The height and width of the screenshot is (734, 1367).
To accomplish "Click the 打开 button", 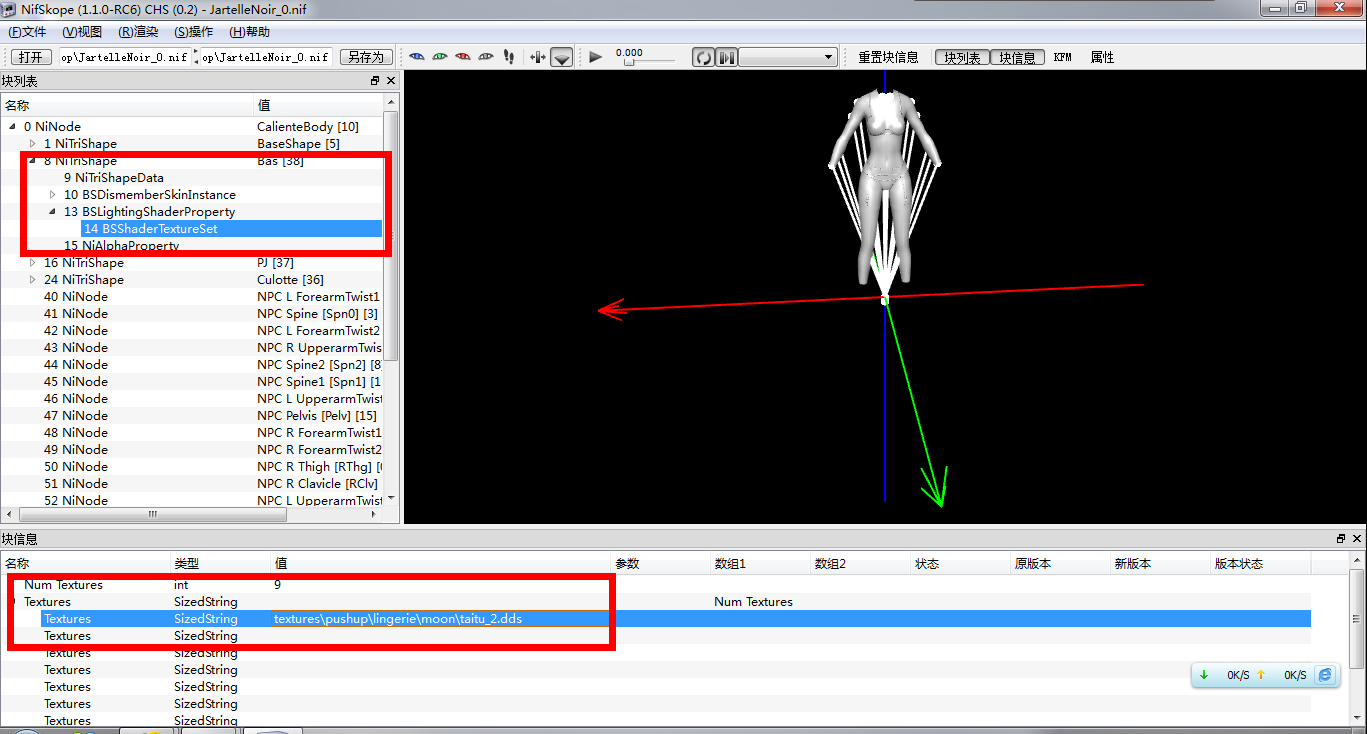I will [31, 57].
